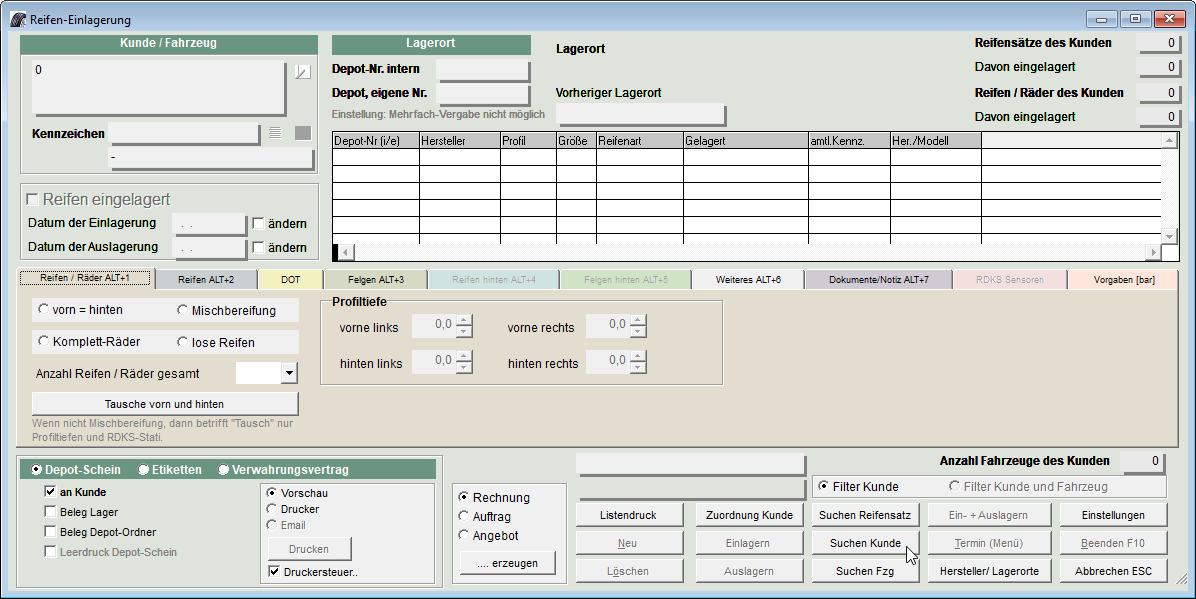Choose Drucker as output target
Image resolution: width=1196 pixels, height=599 pixels.
(x=272, y=508)
